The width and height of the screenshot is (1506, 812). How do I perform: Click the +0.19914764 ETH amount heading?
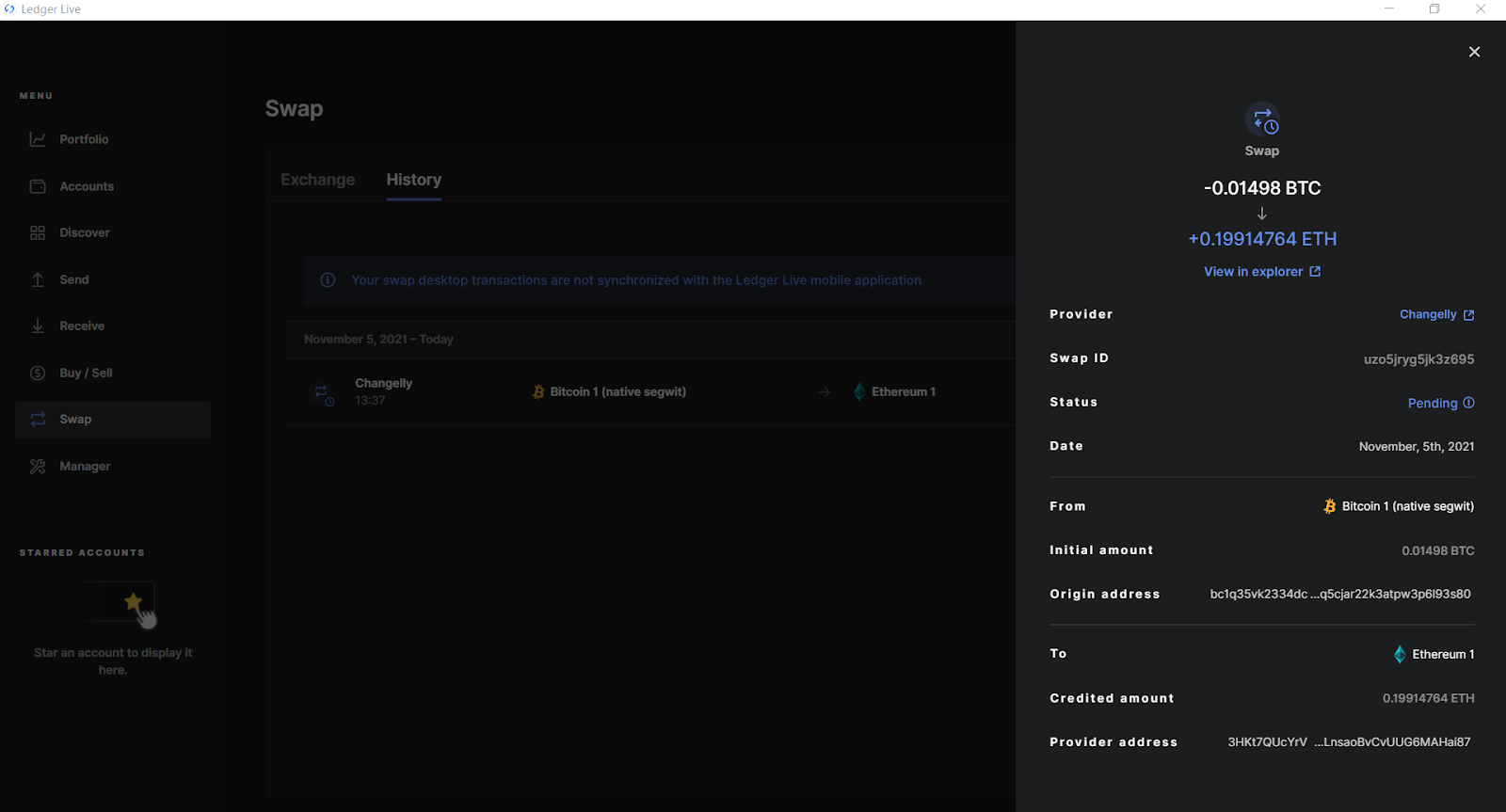click(x=1262, y=239)
